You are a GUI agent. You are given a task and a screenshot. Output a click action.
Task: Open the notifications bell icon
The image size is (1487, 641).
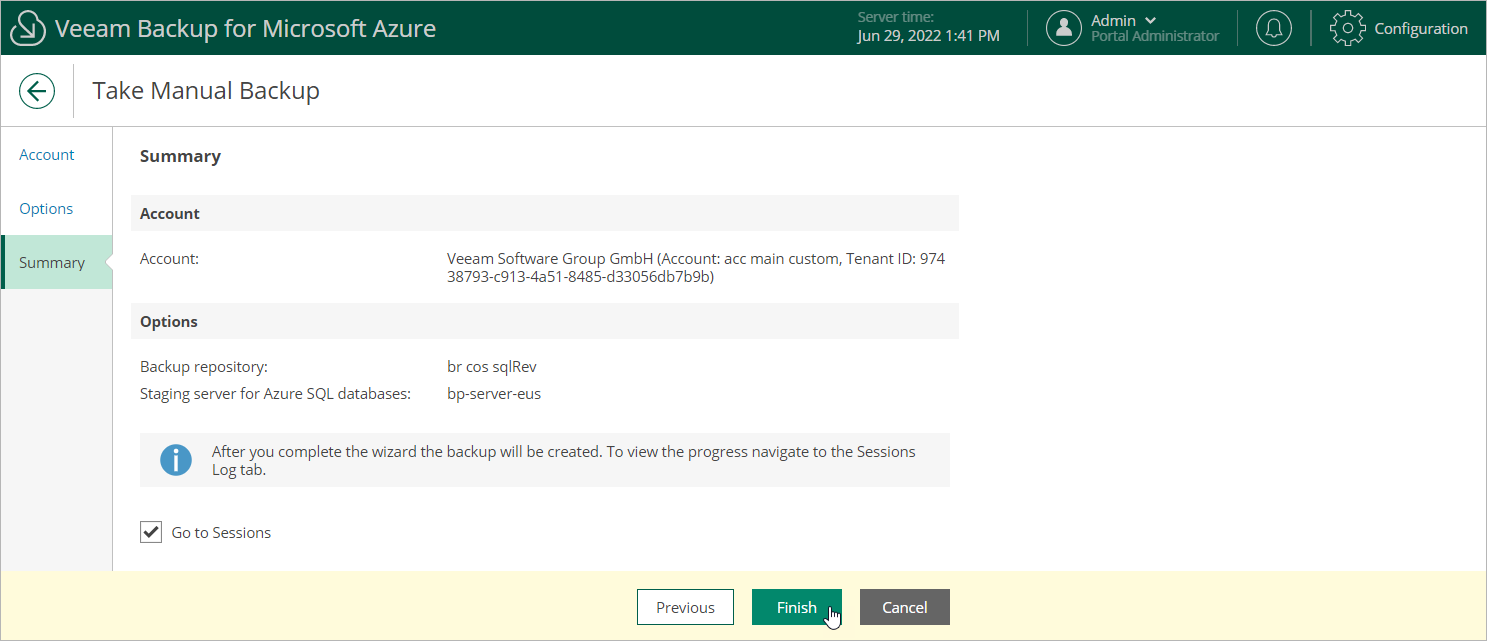tap(1273, 28)
